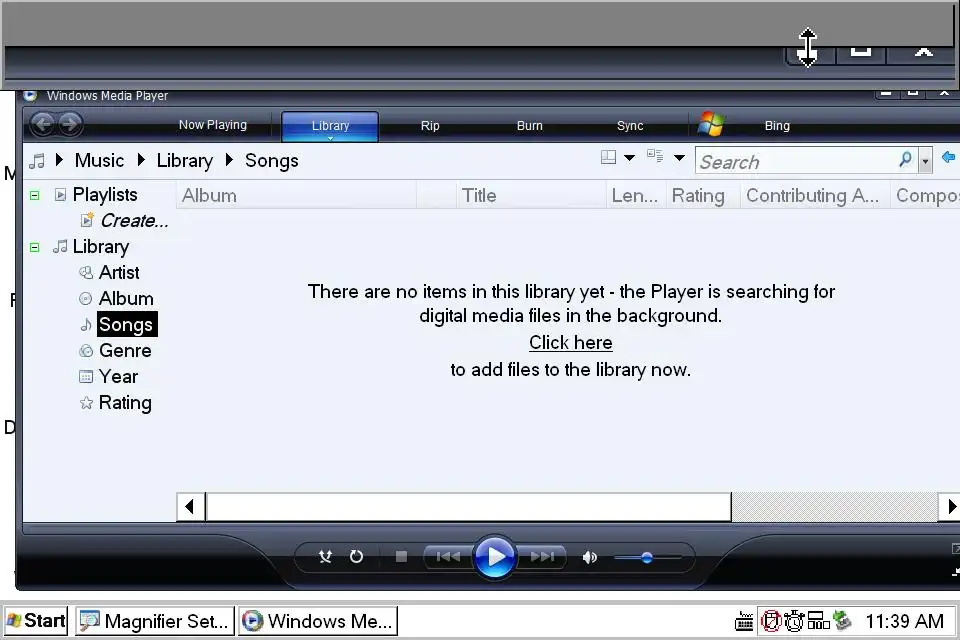Click the red circle-slash tray icon
The image size is (960, 640).
770,621
